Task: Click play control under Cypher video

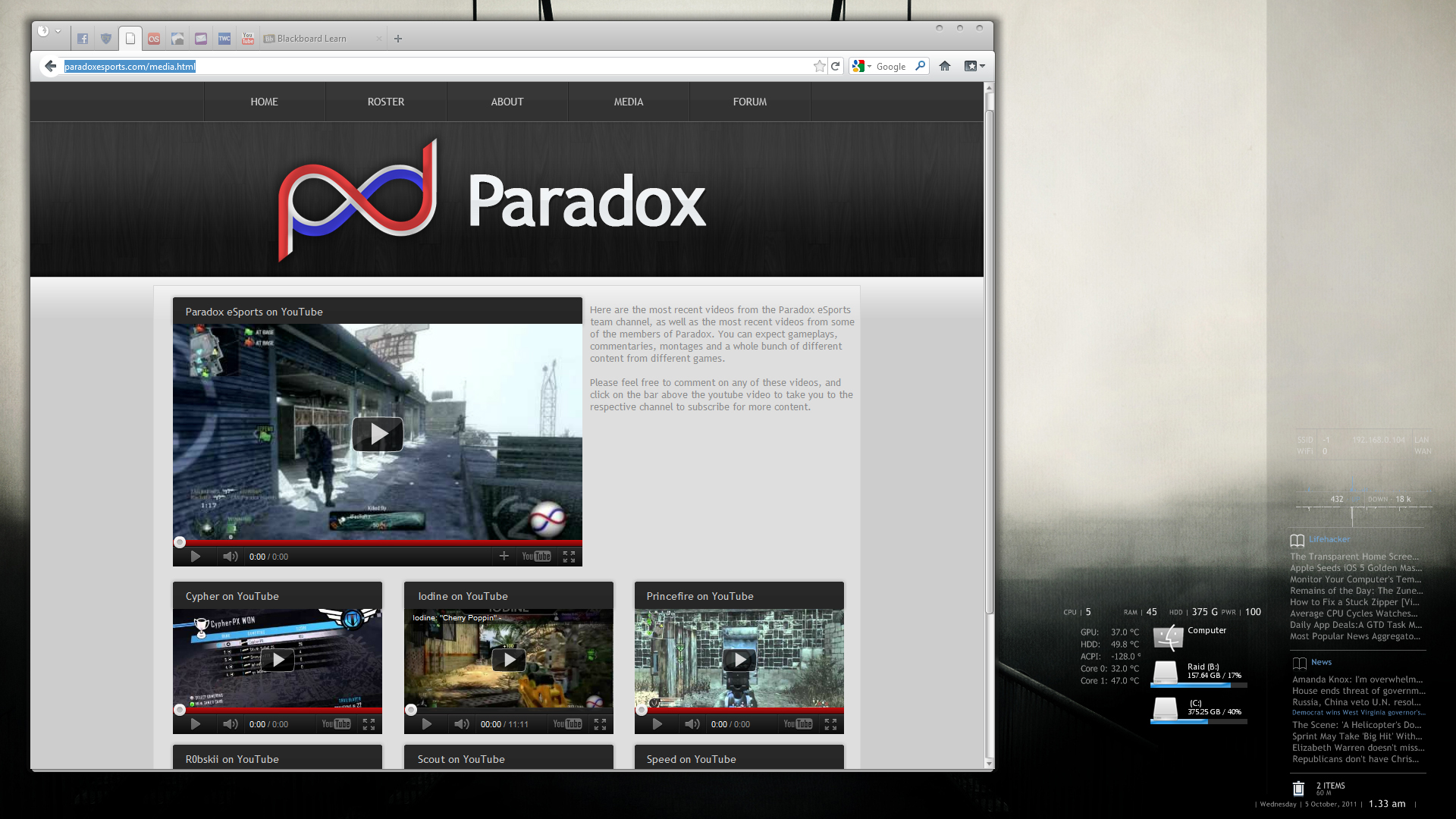Action: tap(196, 724)
